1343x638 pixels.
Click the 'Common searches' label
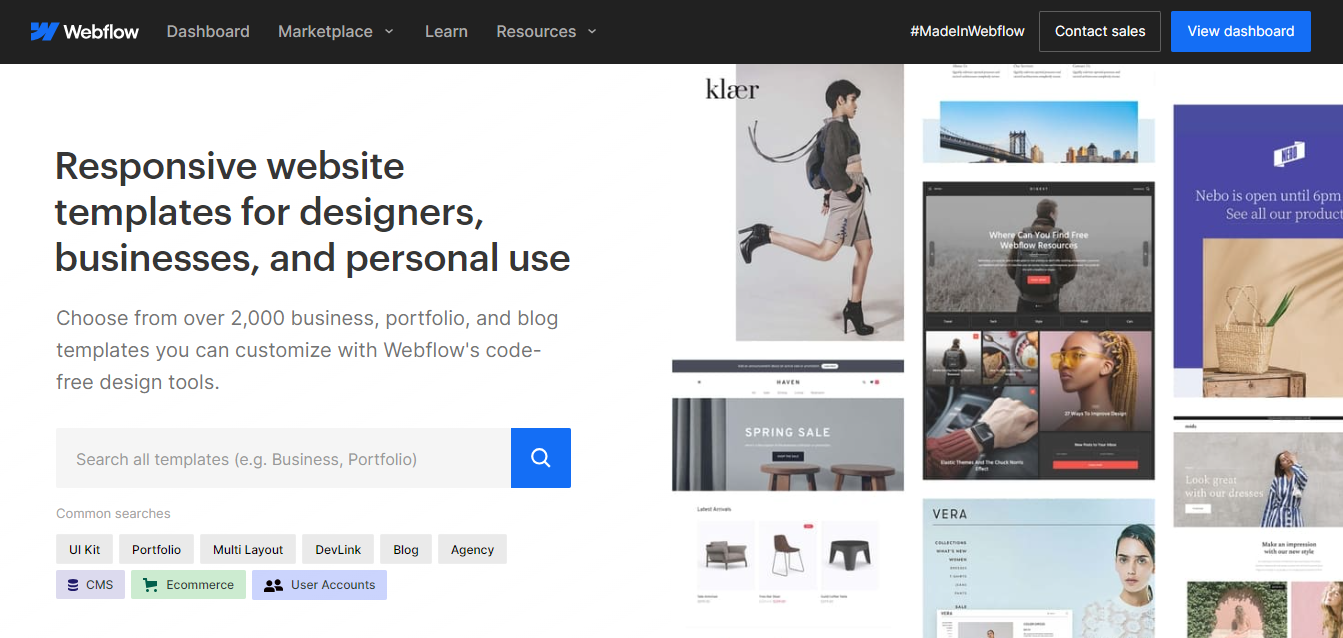113,513
